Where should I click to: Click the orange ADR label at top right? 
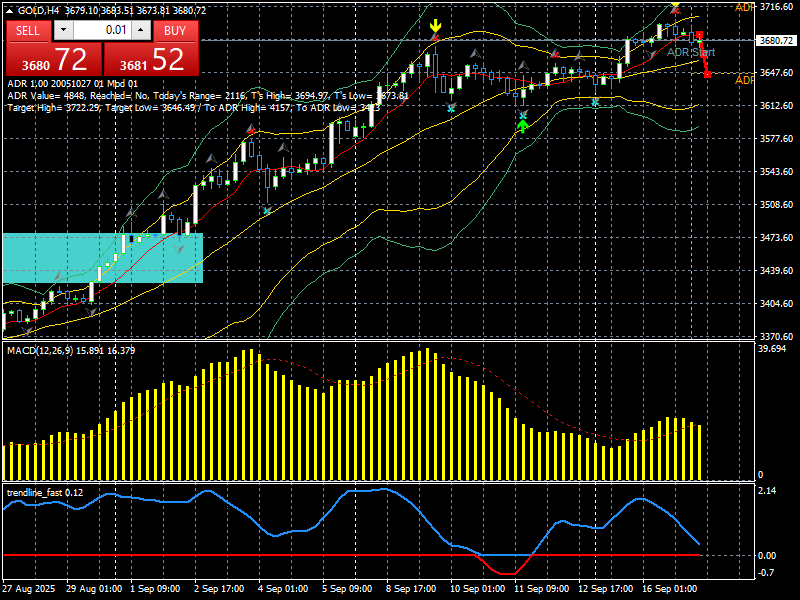click(x=744, y=8)
